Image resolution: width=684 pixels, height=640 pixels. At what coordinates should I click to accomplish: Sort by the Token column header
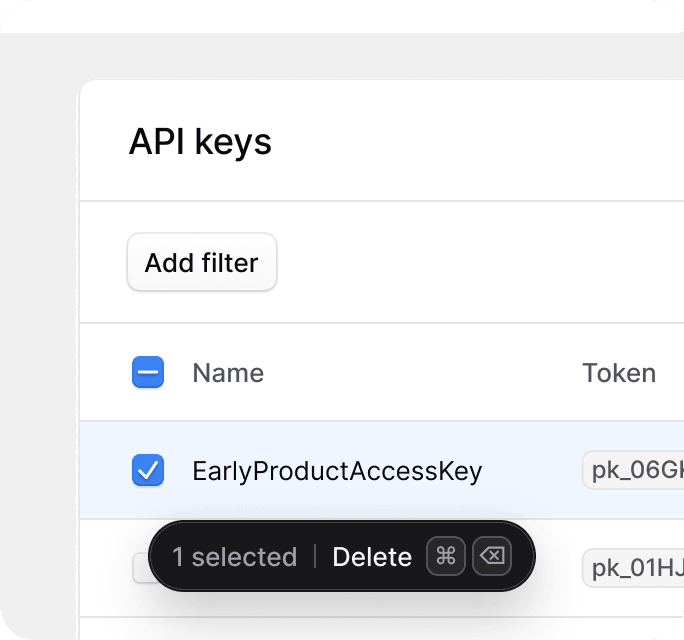pyautogui.click(x=619, y=373)
